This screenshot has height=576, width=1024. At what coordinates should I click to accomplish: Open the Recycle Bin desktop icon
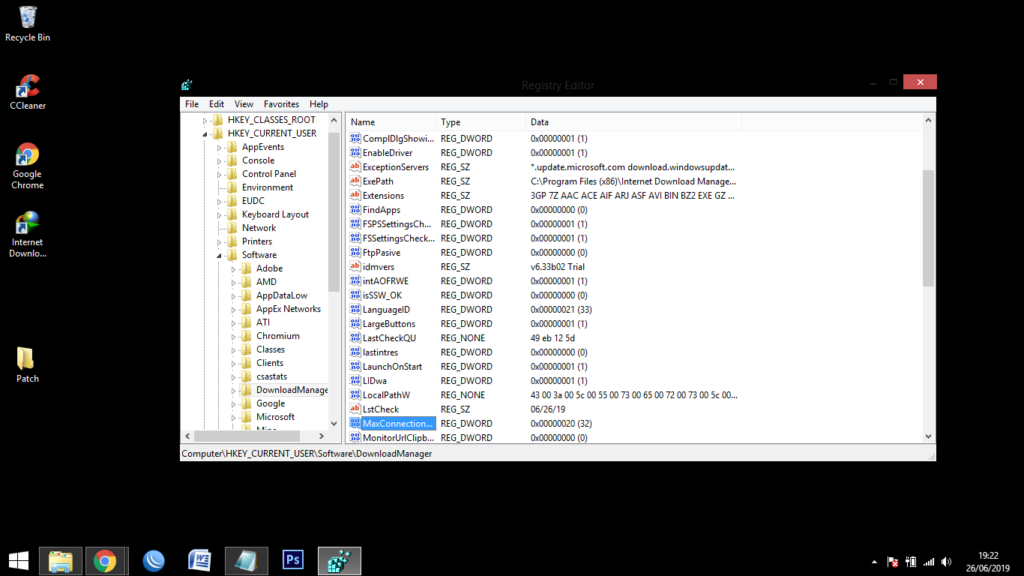click(x=27, y=24)
